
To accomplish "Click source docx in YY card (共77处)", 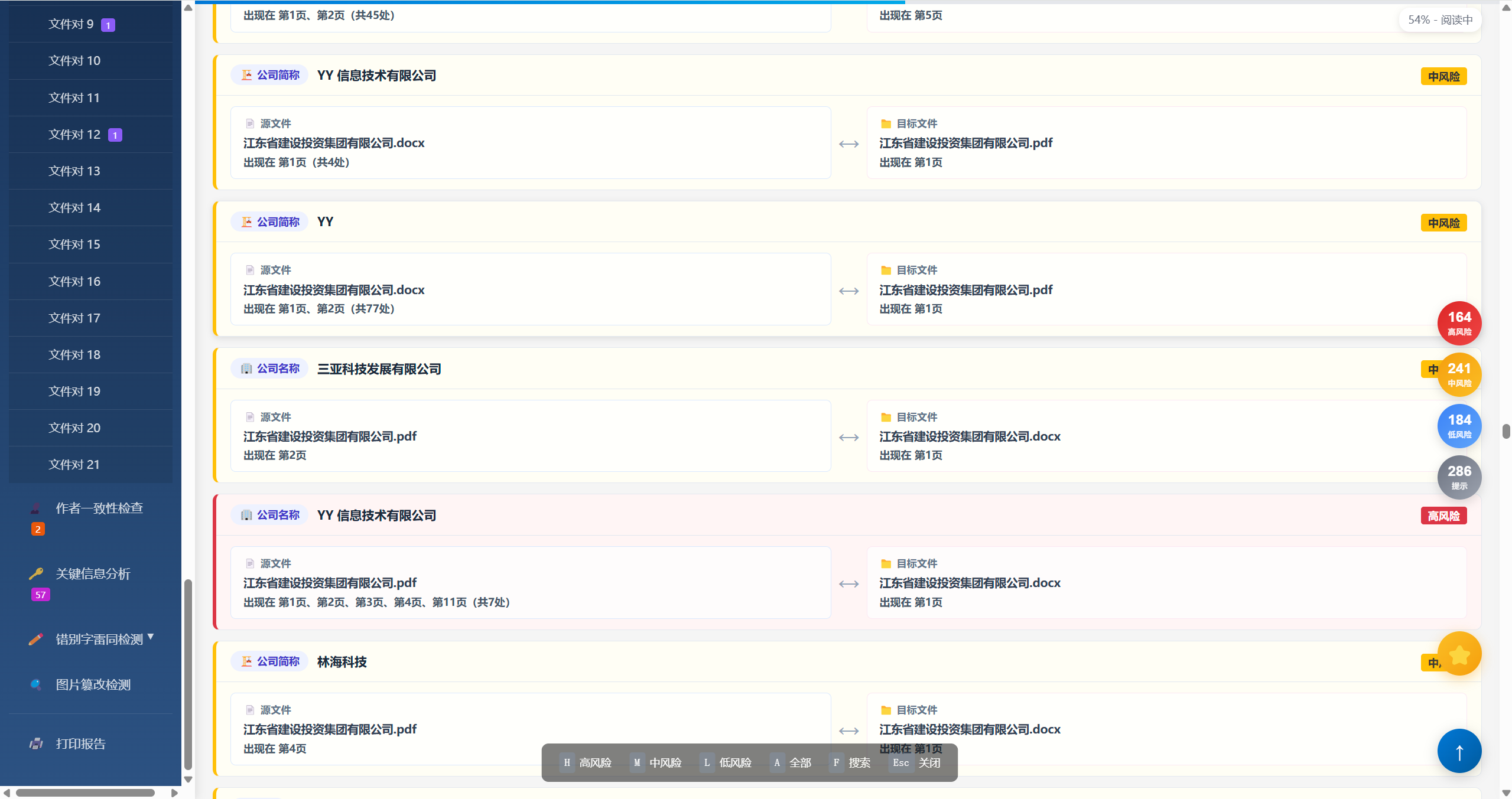I will pos(334,290).
